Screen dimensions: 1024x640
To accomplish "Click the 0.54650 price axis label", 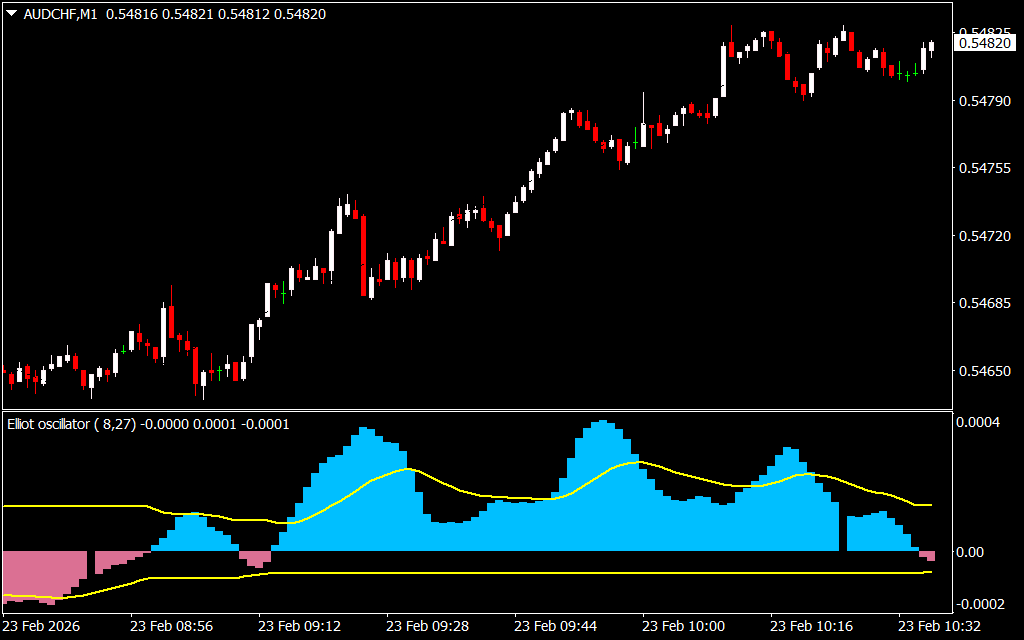I will (x=984, y=371).
